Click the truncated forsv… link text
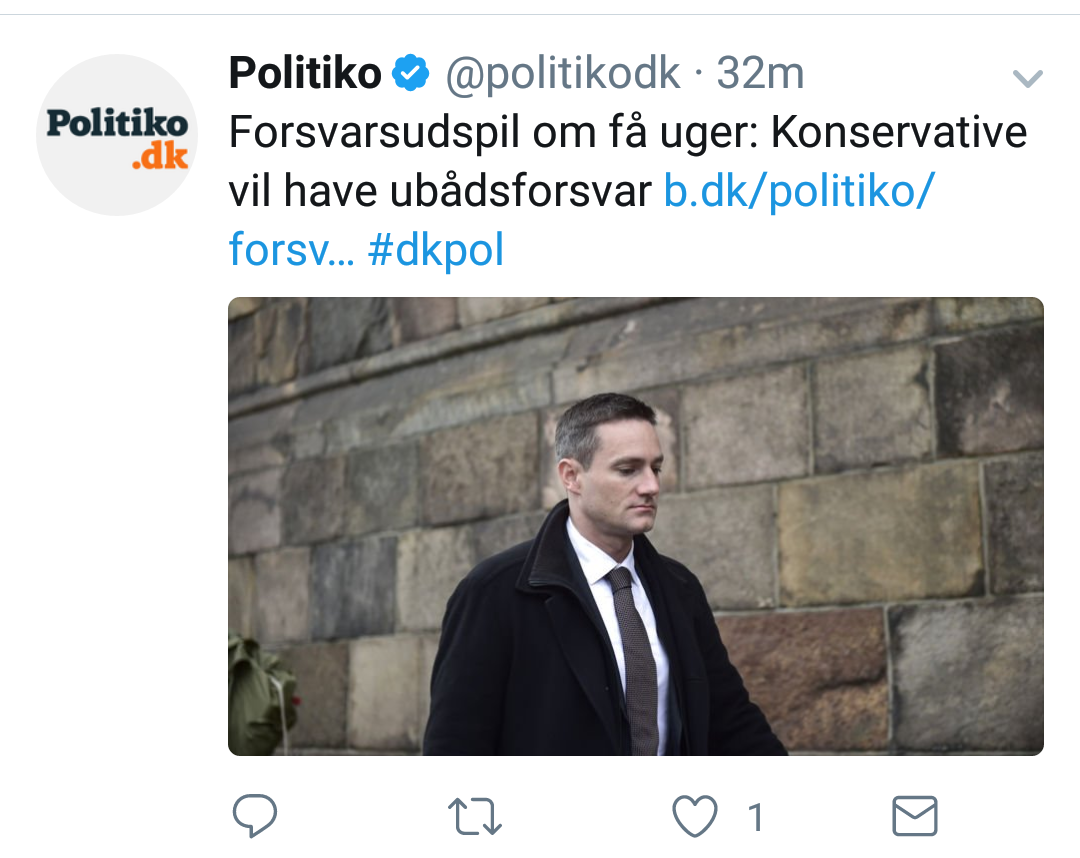The height and width of the screenshot is (858, 1080). click(x=291, y=250)
